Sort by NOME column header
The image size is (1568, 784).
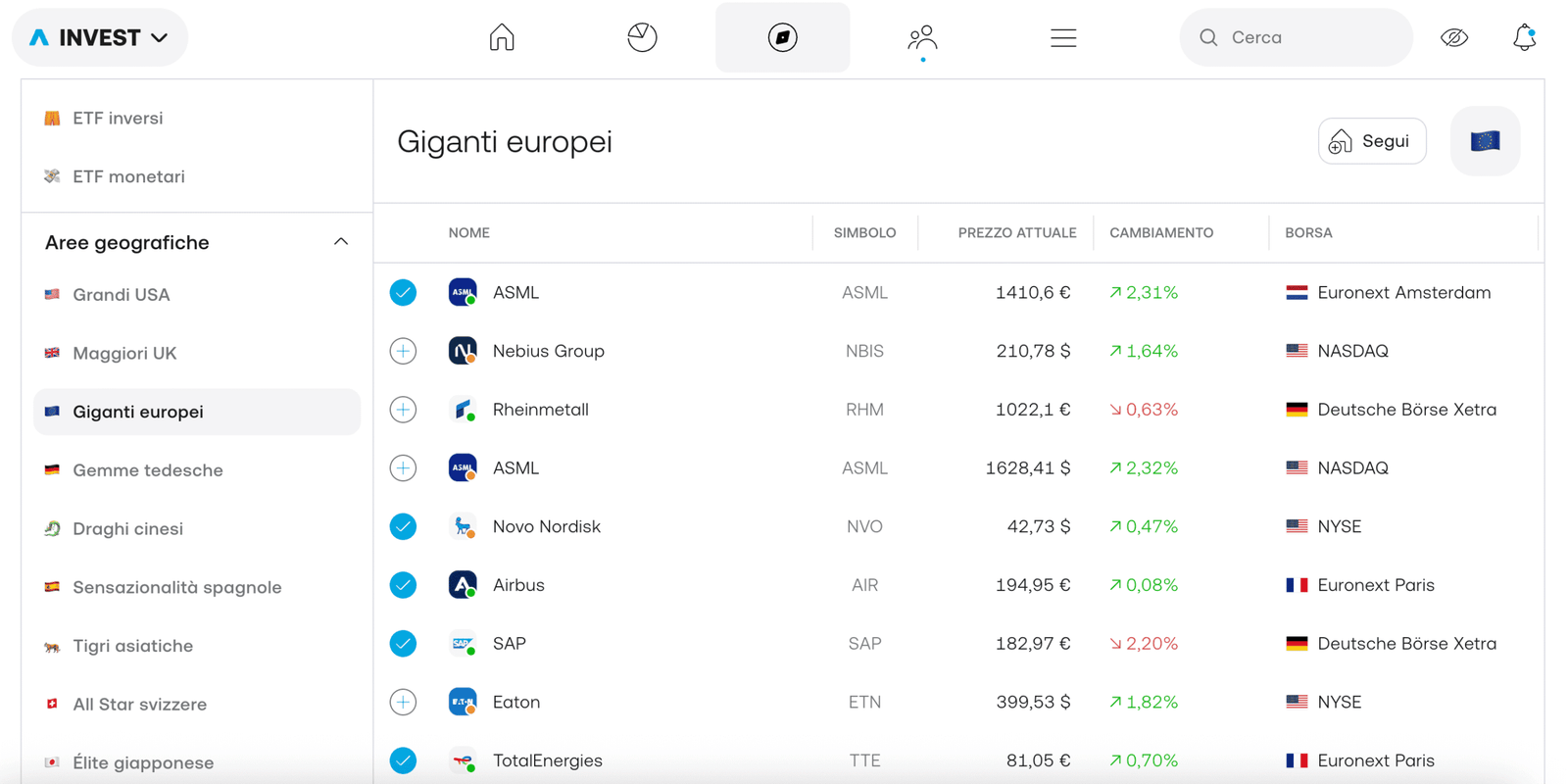[x=469, y=233]
